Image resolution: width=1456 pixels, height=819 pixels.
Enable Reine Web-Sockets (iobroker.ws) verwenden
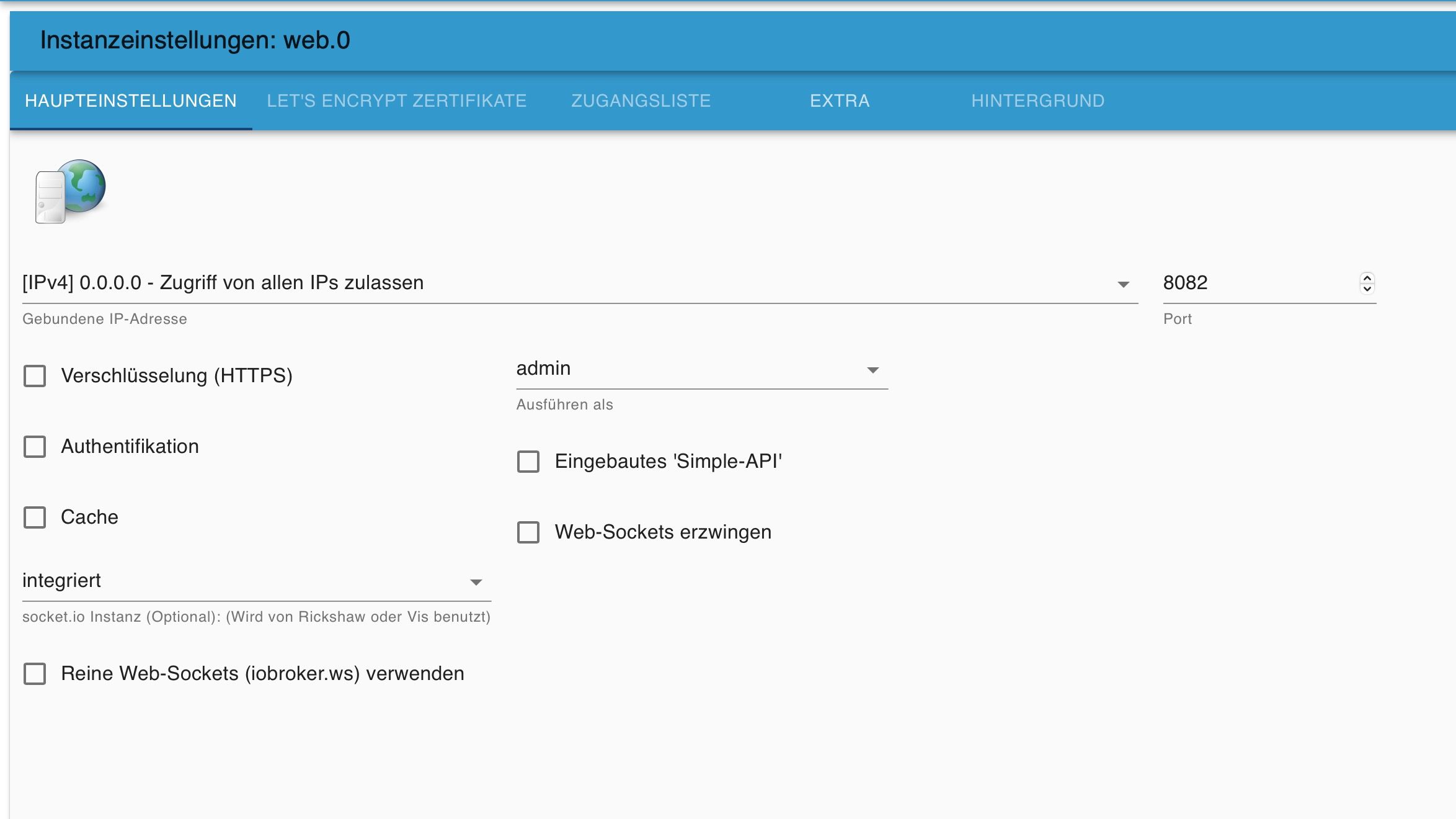click(x=35, y=674)
